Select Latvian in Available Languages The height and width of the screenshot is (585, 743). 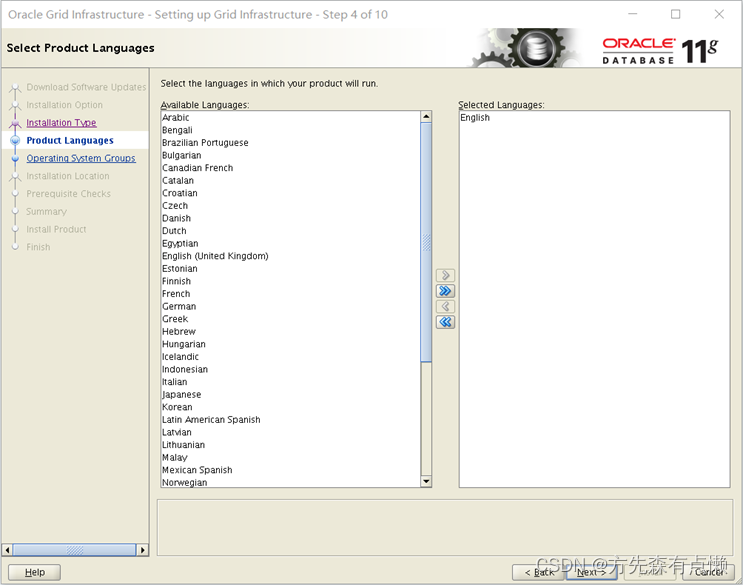[290, 432]
